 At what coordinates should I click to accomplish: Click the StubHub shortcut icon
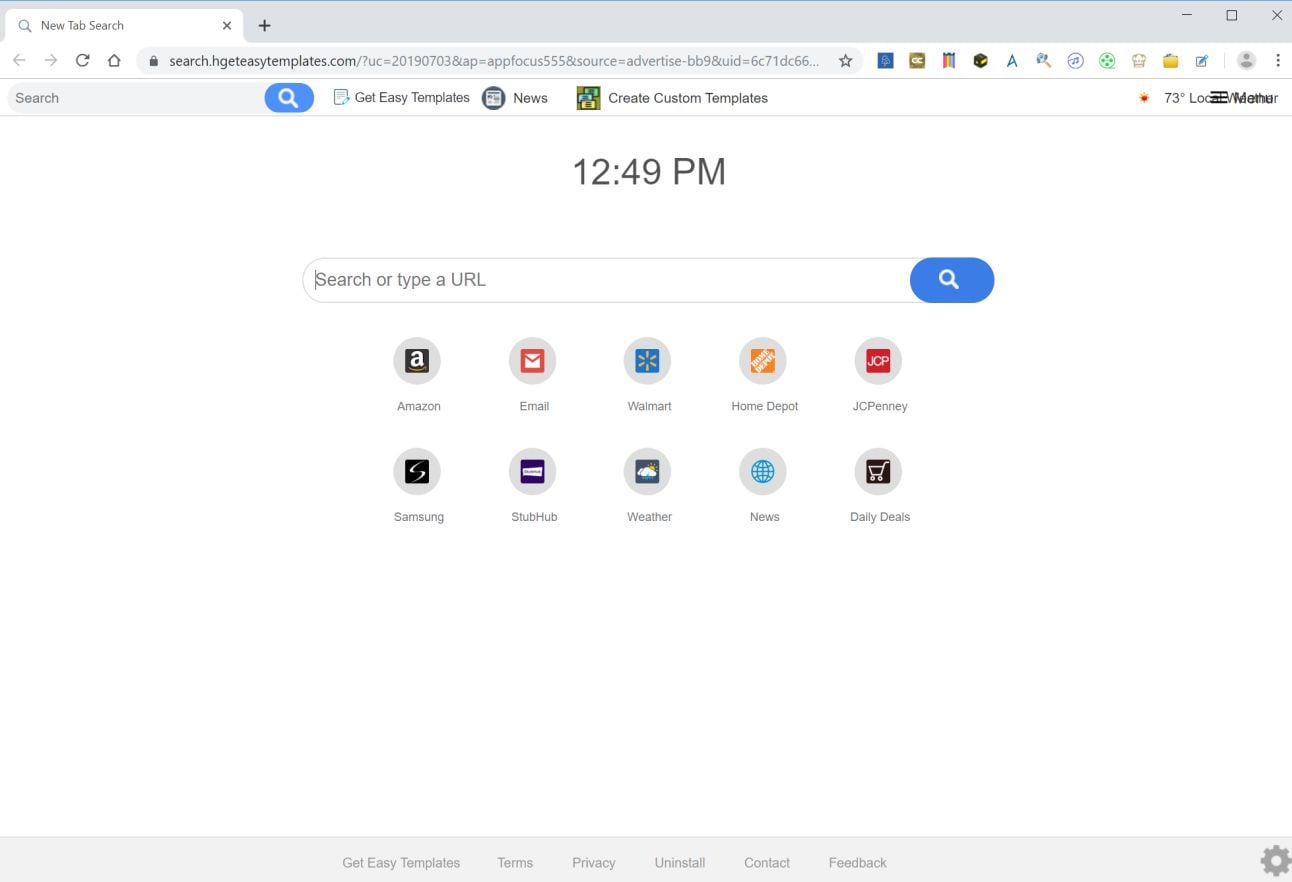pos(533,471)
